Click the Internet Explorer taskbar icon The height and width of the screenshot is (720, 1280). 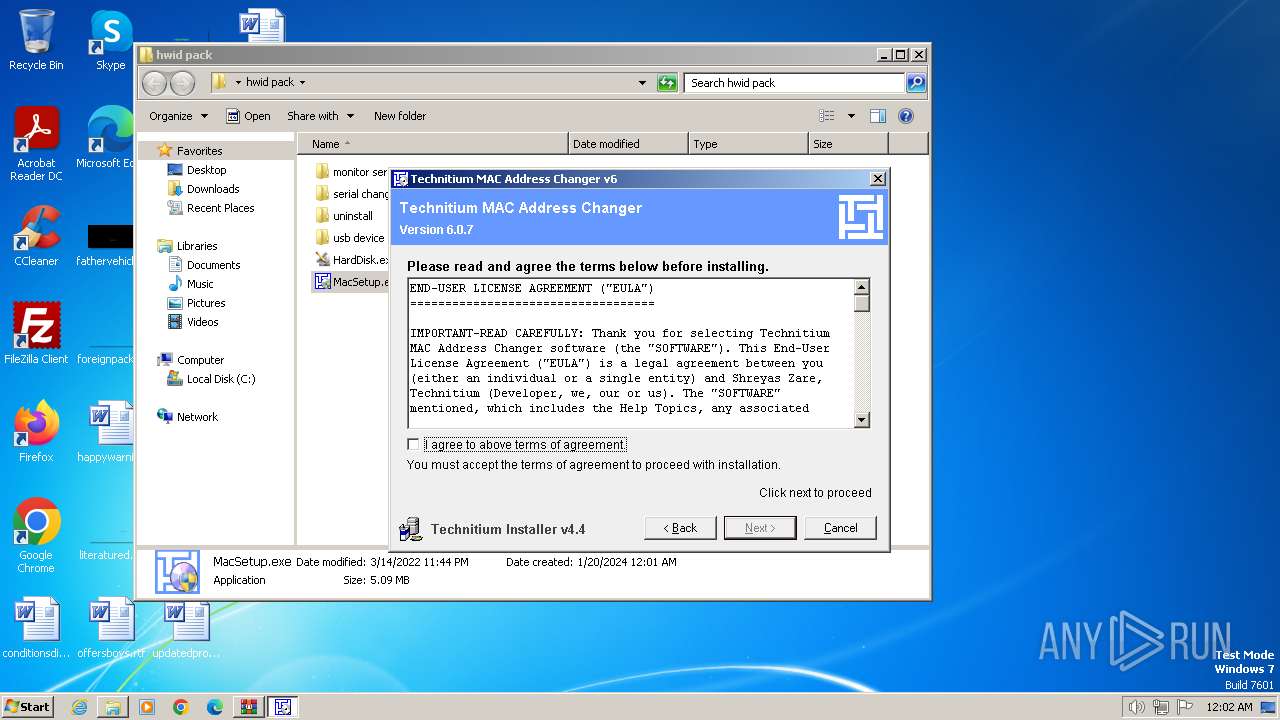pyautogui.click(x=79, y=707)
